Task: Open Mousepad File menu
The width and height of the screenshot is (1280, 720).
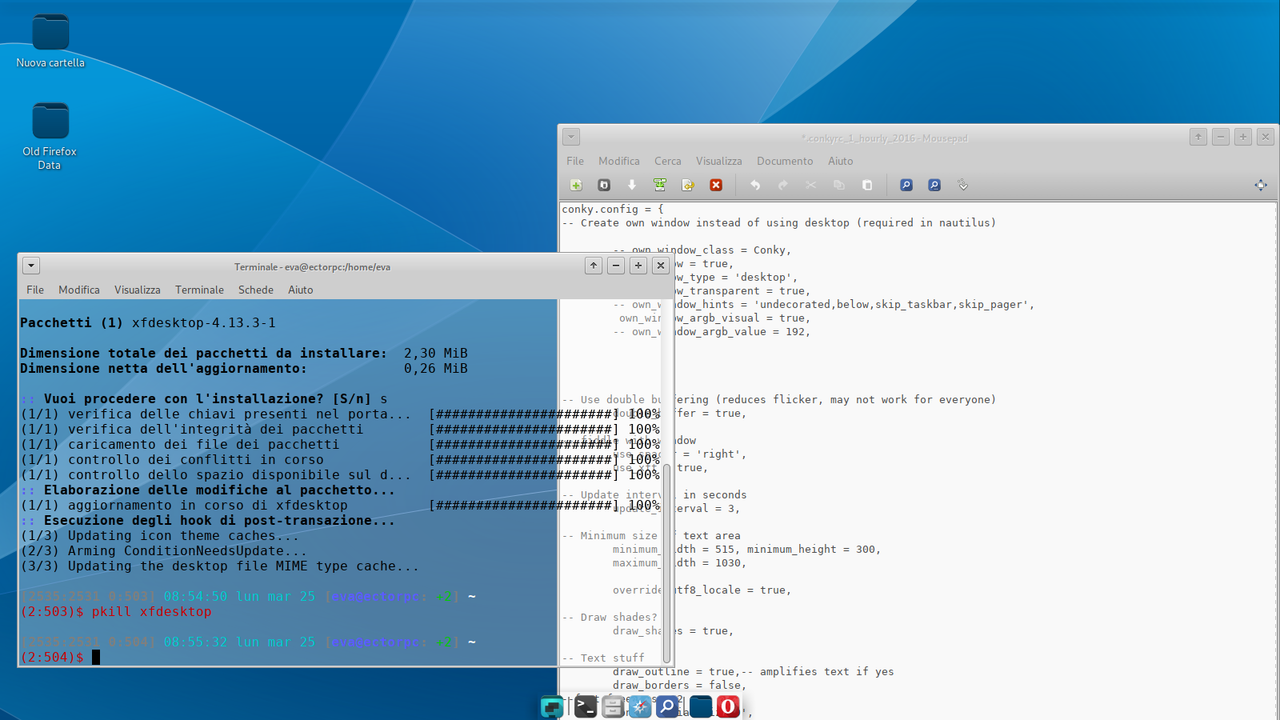Action: coord(575,161)
